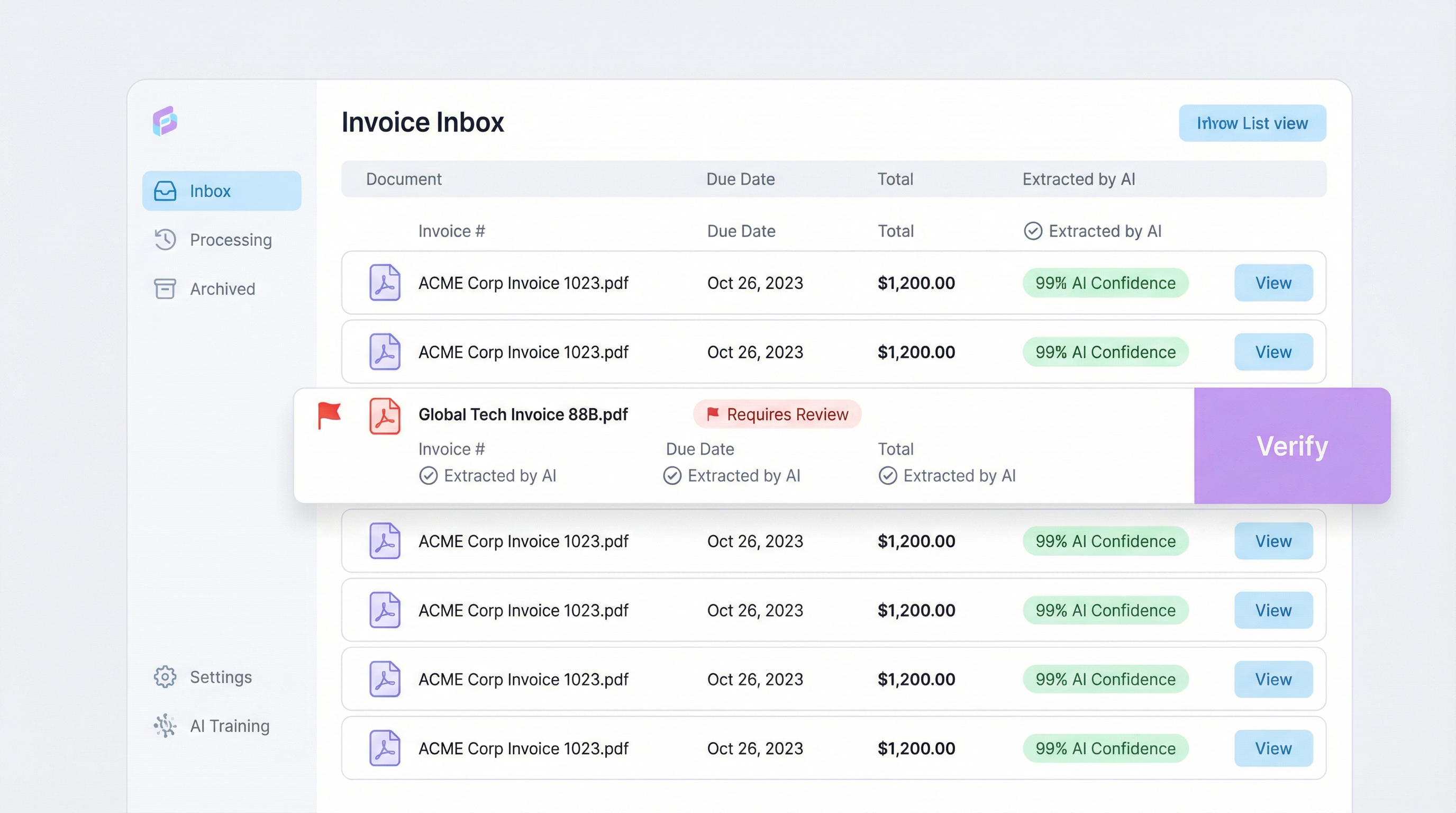Click the PDF icon of Global Tech Invoice 88B.pdf
The height and width of the screenshot is (813, 1456).
385,414
